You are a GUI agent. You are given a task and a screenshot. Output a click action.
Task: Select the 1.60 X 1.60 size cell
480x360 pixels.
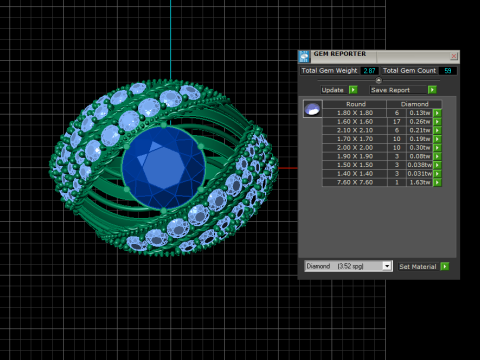(355, 122)
